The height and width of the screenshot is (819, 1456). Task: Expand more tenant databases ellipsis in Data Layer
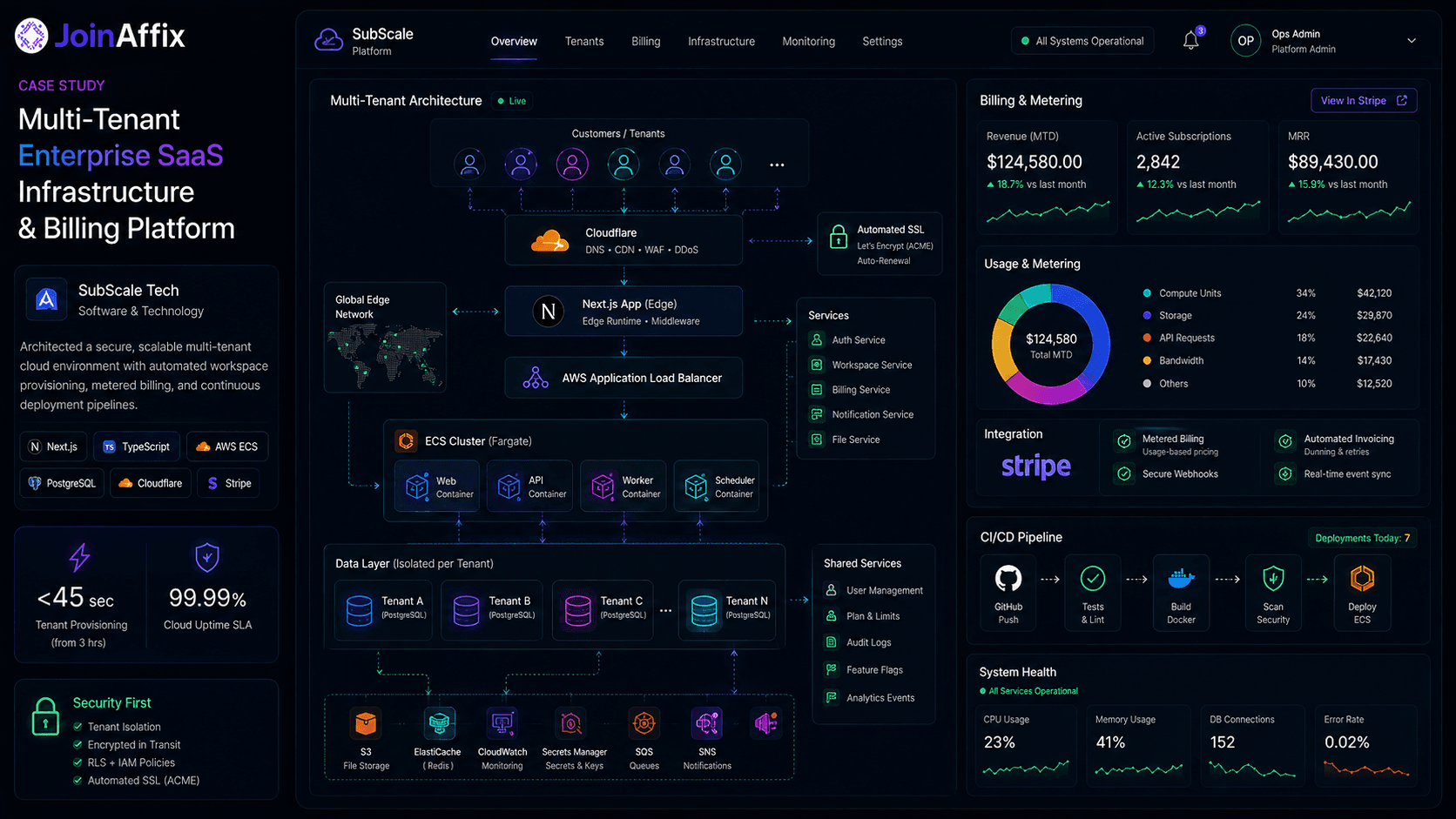click(x=665, y=611)
